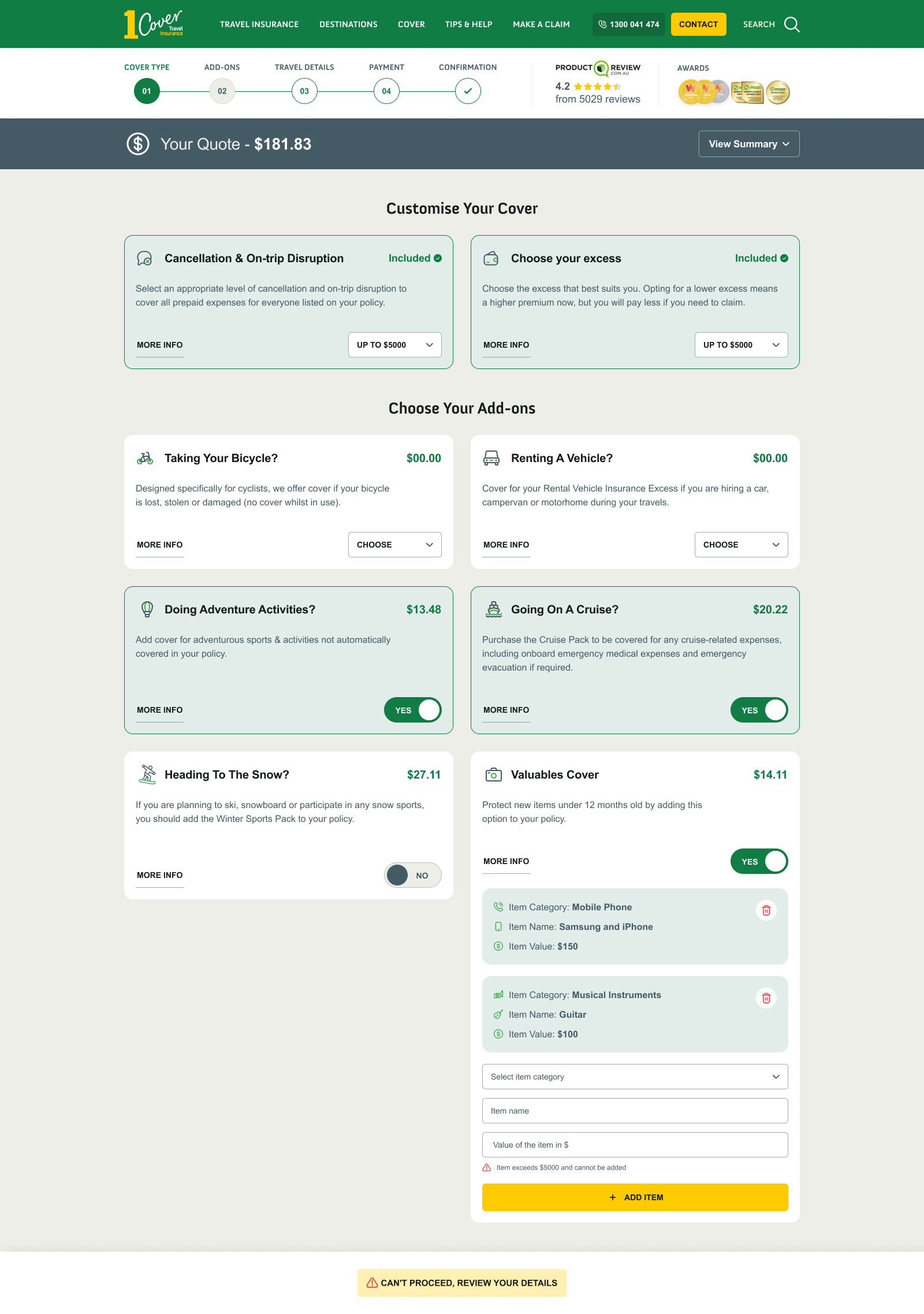This screenshot has width=924, height=1314.
Task: Remove the Guitar item with trash icon
Action: (x=766, y=998)
